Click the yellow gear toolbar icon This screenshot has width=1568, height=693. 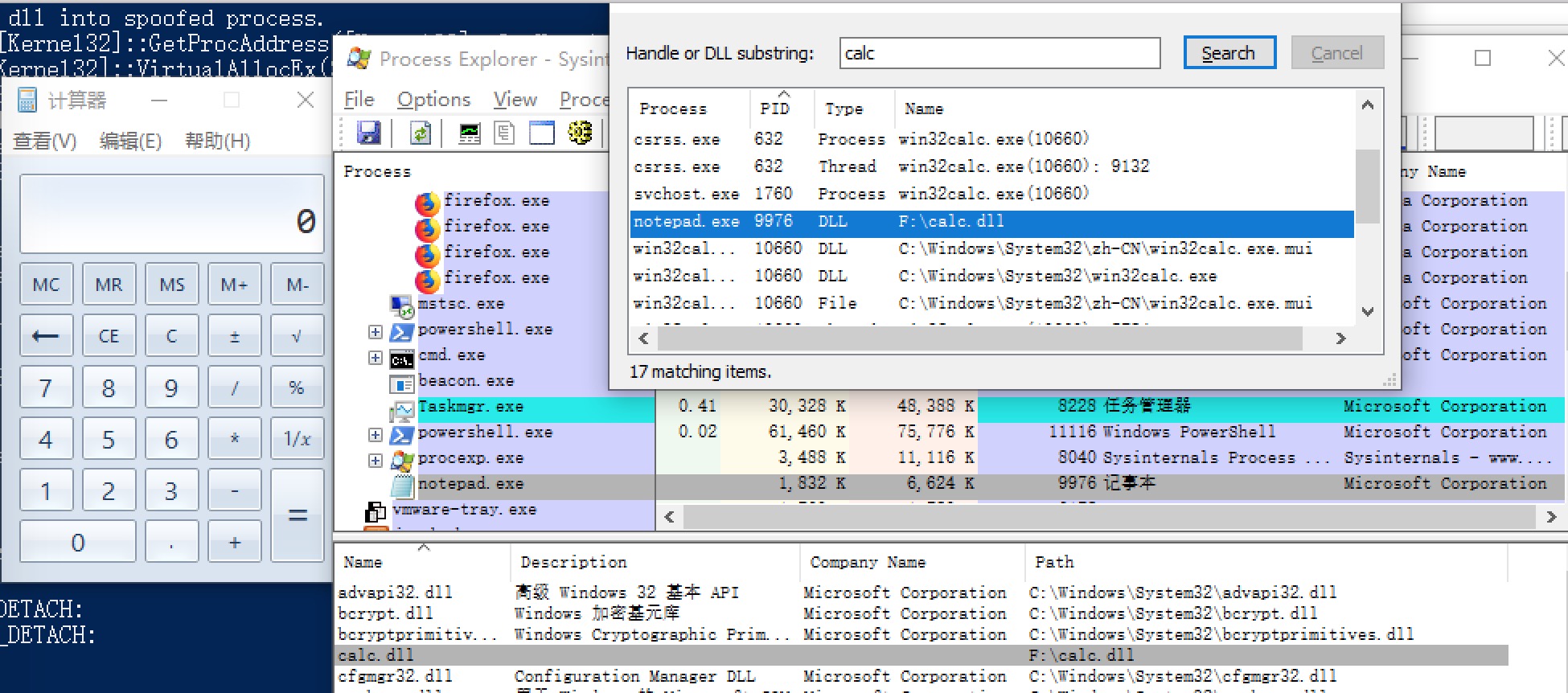[580, 133]
